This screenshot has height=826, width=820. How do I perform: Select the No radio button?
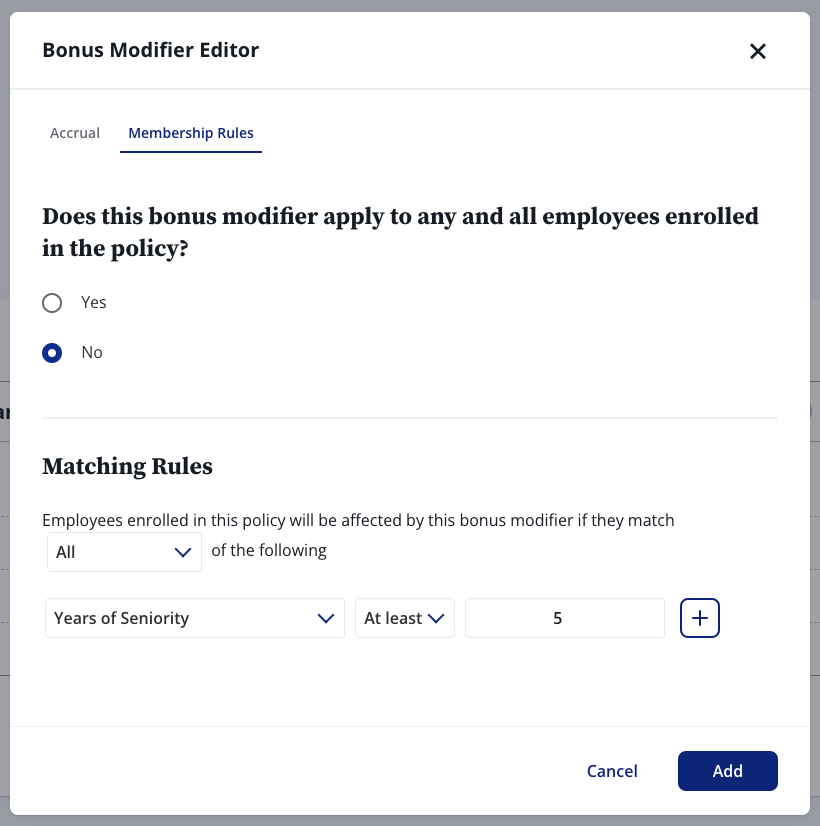click(52, 353)
